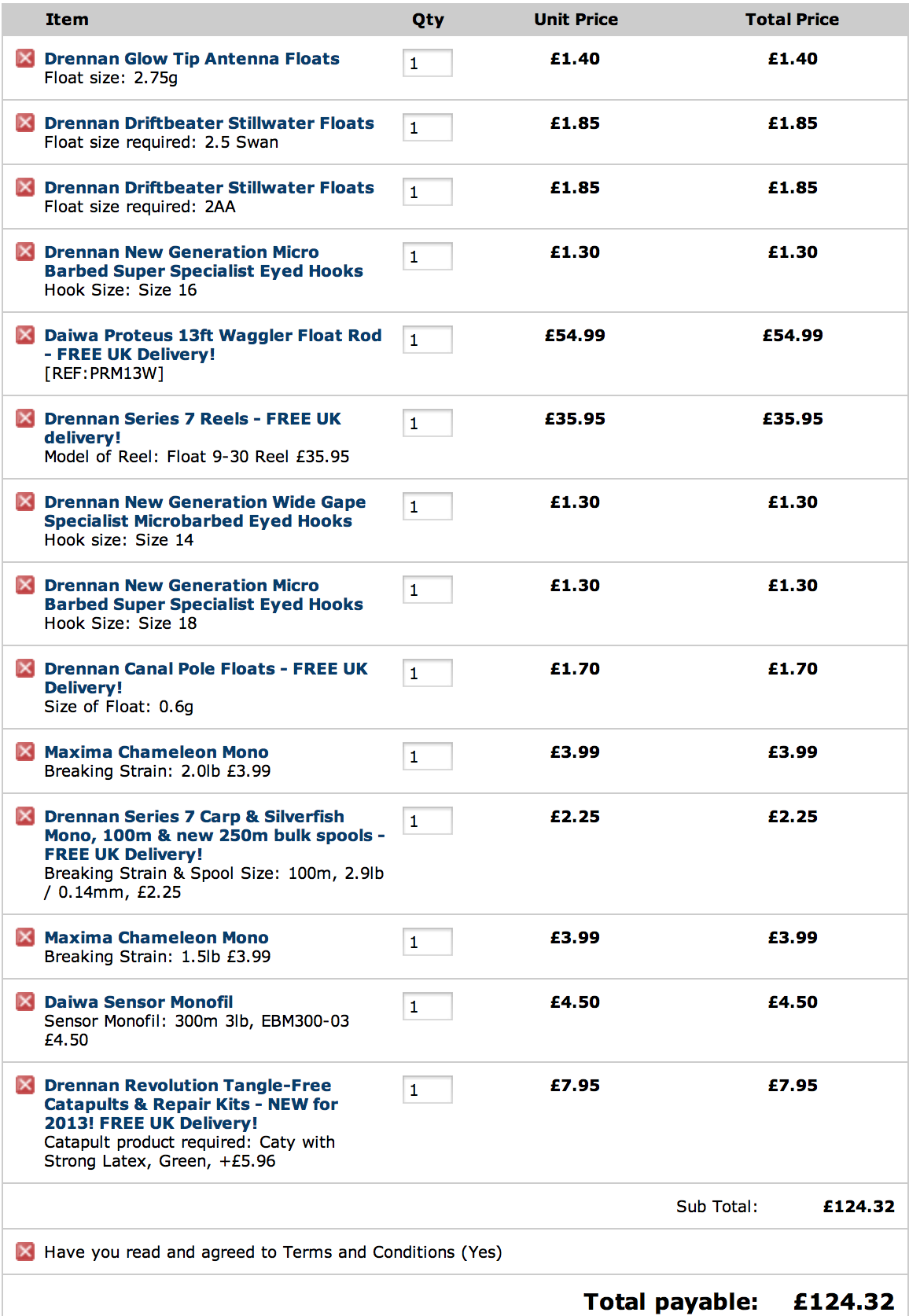
Task: Remove Drennan Revolution Tangle-Free Catapults item
Action: click(x=25, y=1084)
